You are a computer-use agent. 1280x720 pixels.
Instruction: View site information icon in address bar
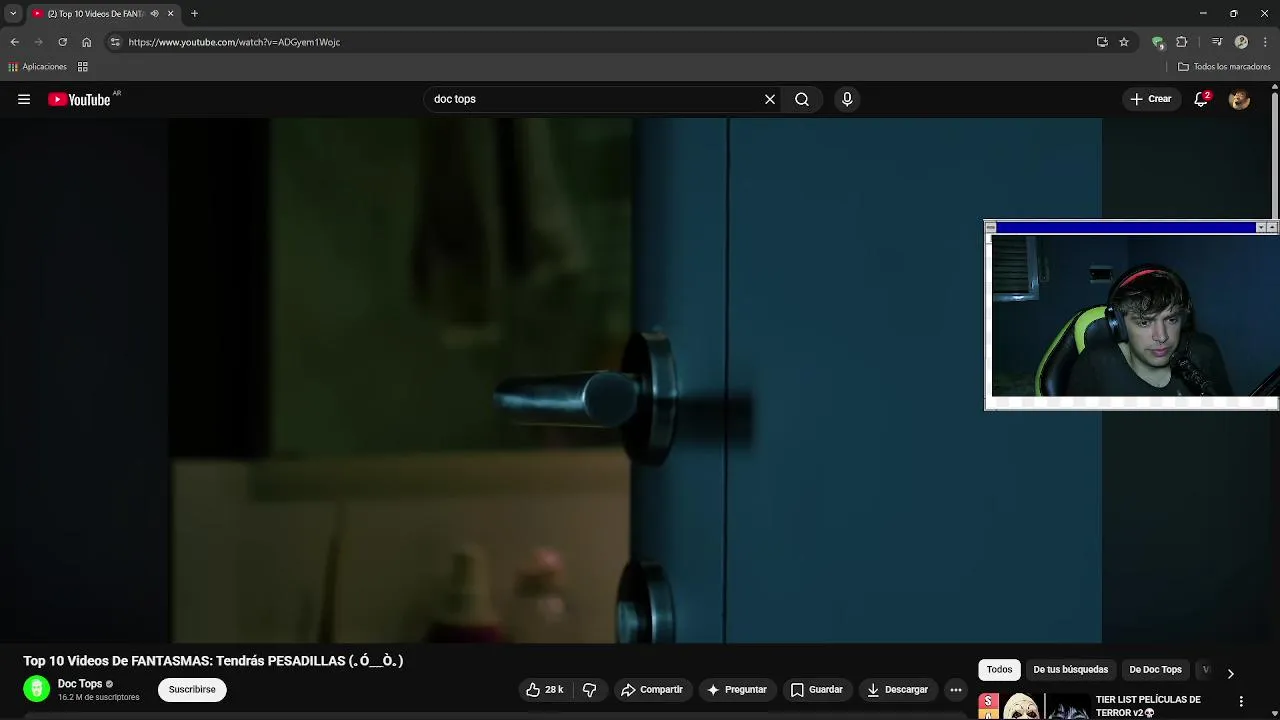click(115, 42)
